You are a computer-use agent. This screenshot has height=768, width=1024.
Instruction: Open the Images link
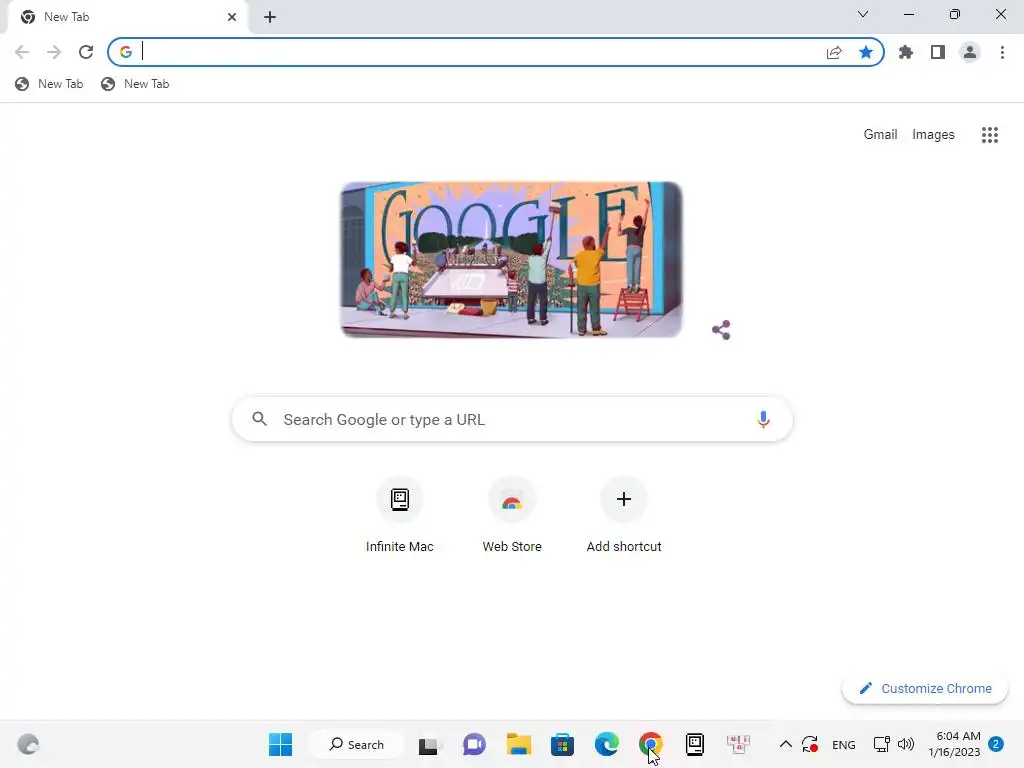tap(933, 135)
